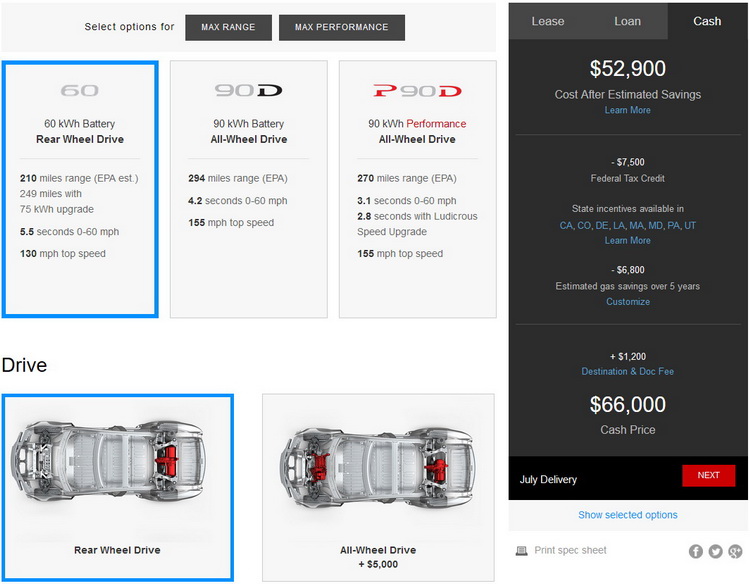This screenshot has width=750, height=584.
Task: Share on Google Plus icon
Action: [x=735, y=551]
